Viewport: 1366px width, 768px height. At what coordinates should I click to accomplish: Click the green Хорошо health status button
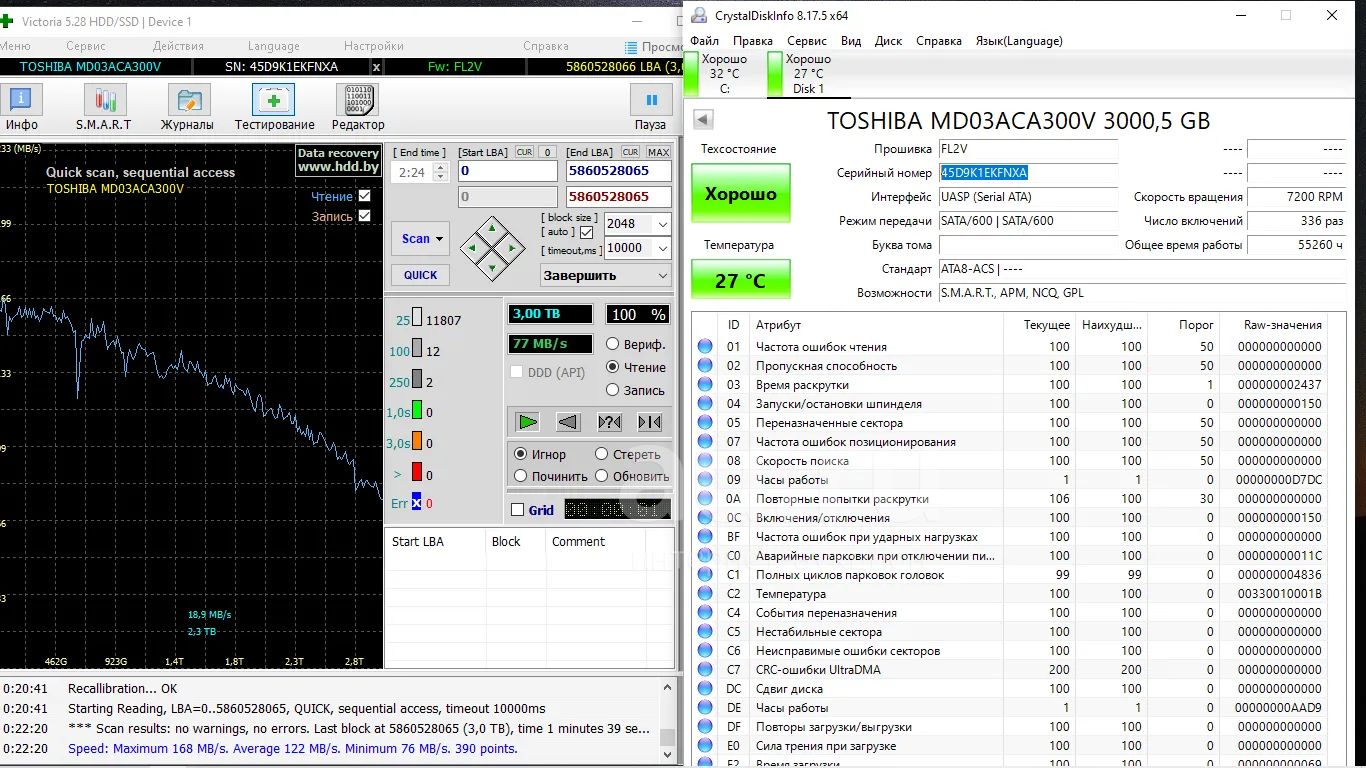point(740,194)
